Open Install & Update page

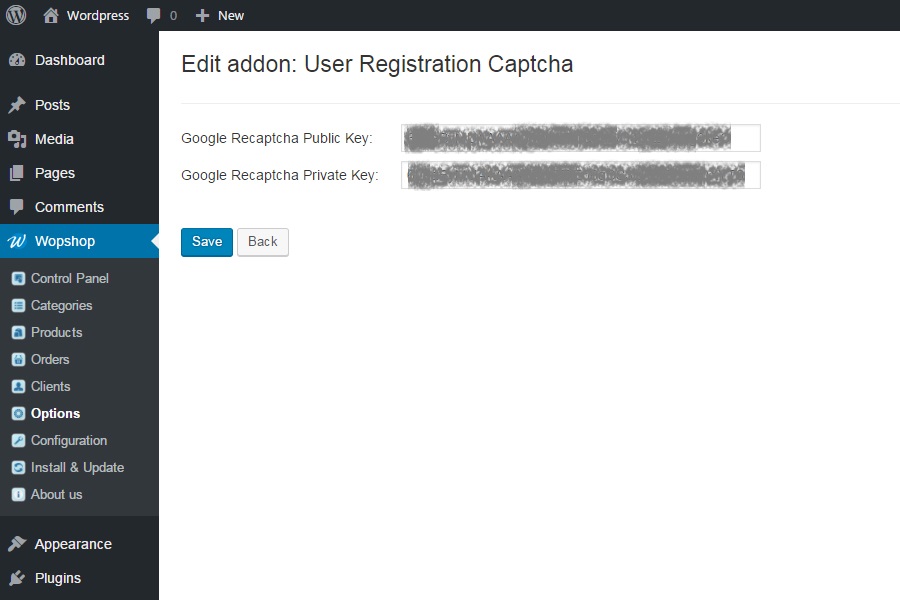pos(77,467)
